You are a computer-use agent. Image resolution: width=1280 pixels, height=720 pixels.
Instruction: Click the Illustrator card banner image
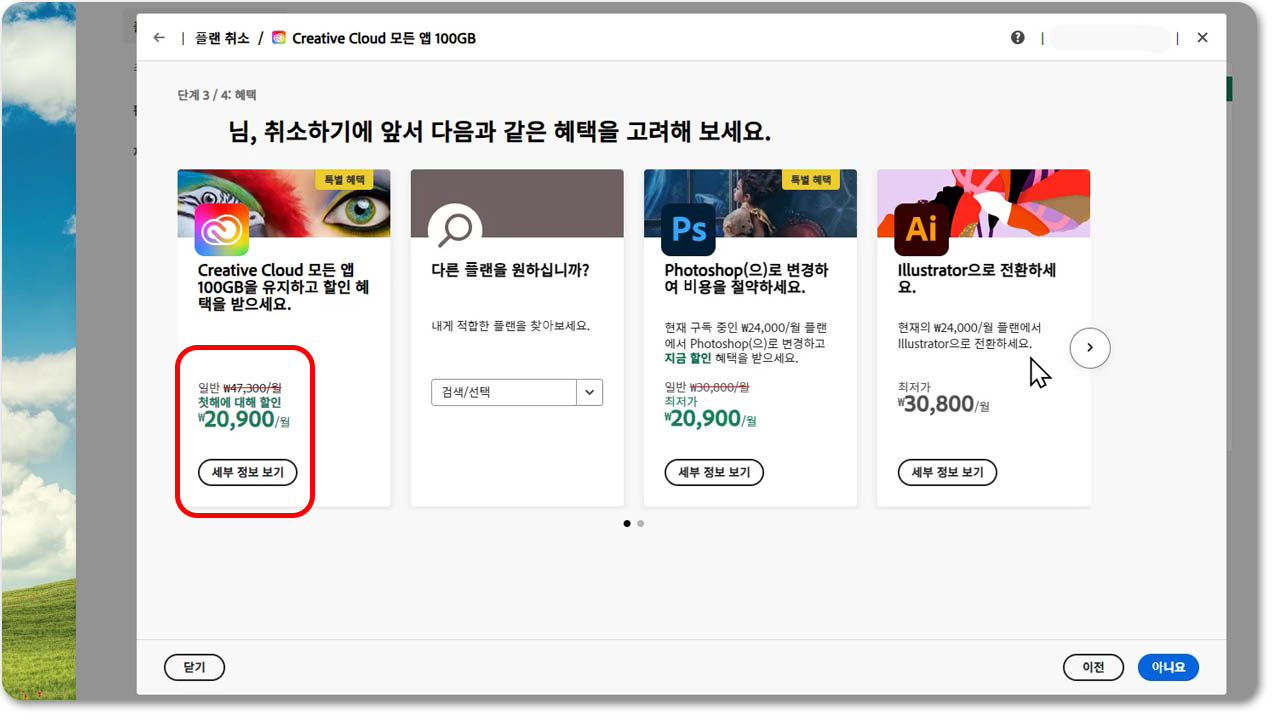[x=984, y=203]
